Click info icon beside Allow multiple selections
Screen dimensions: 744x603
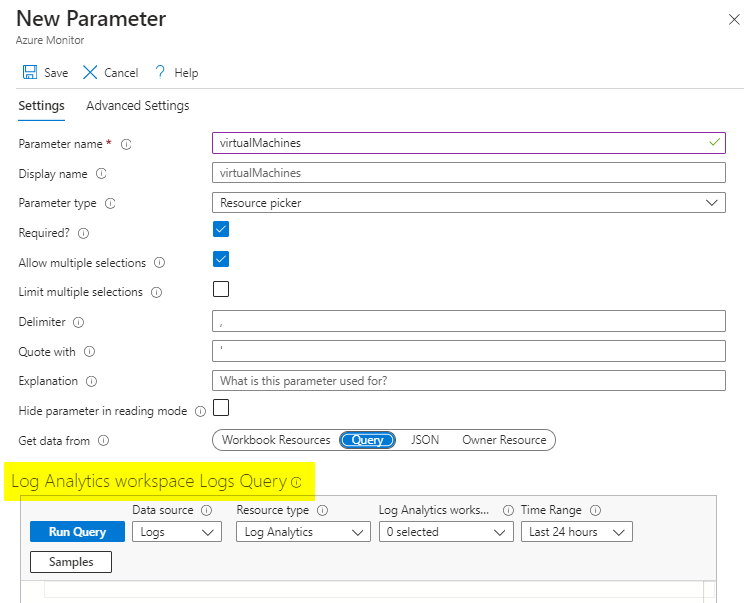pyautogui.click(x=159, y=262)
